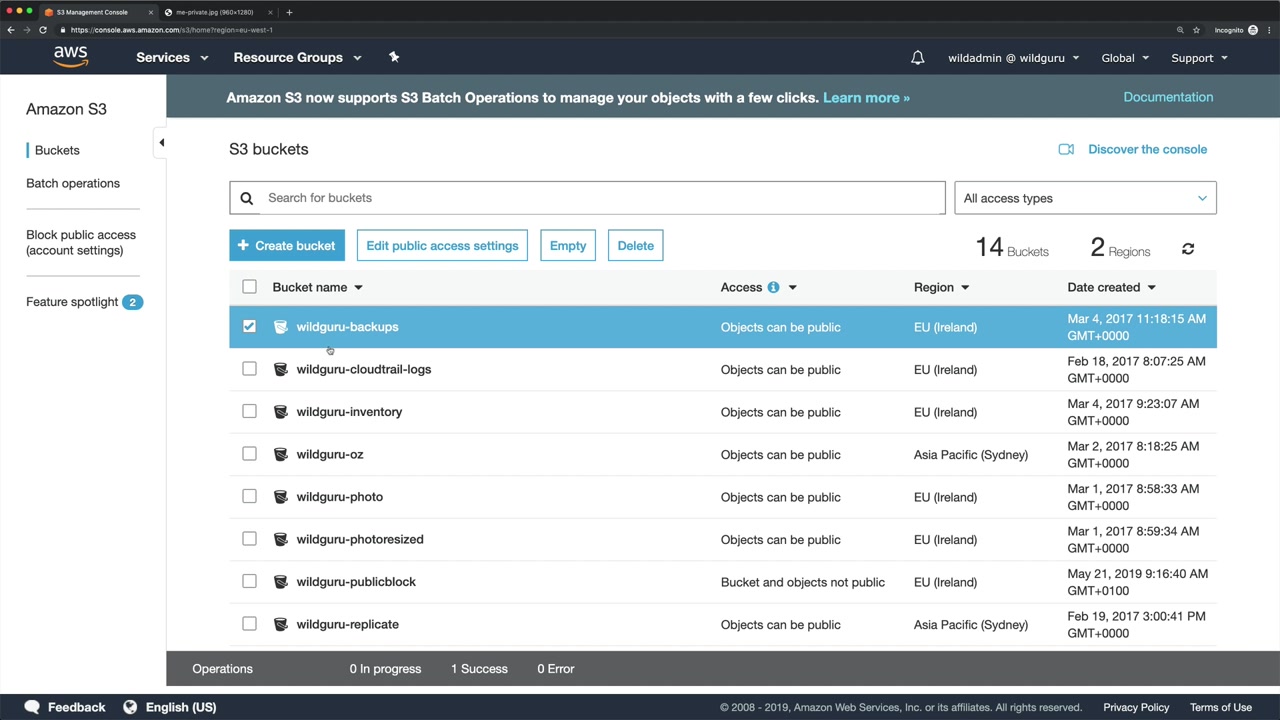The image size is (1280, 720).
Task: Open the notifications bell
Action: (x=917, y=58)
